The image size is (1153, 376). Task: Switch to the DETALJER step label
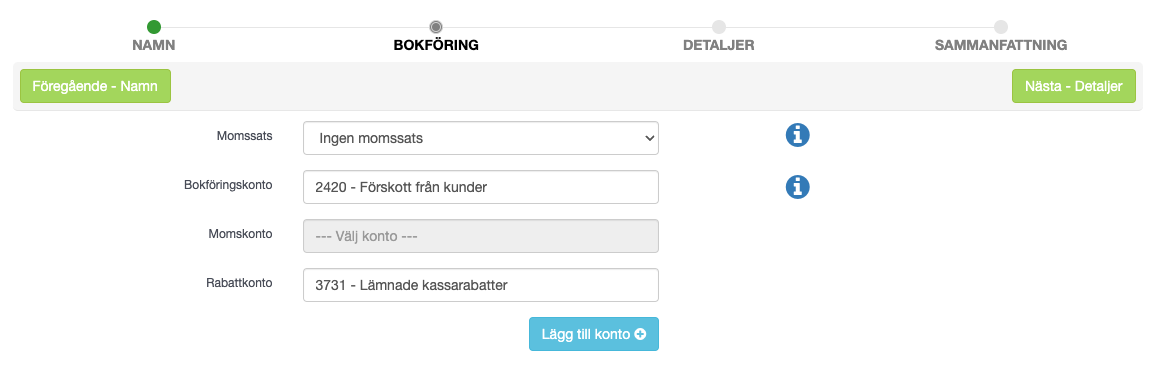click(718, 46)
